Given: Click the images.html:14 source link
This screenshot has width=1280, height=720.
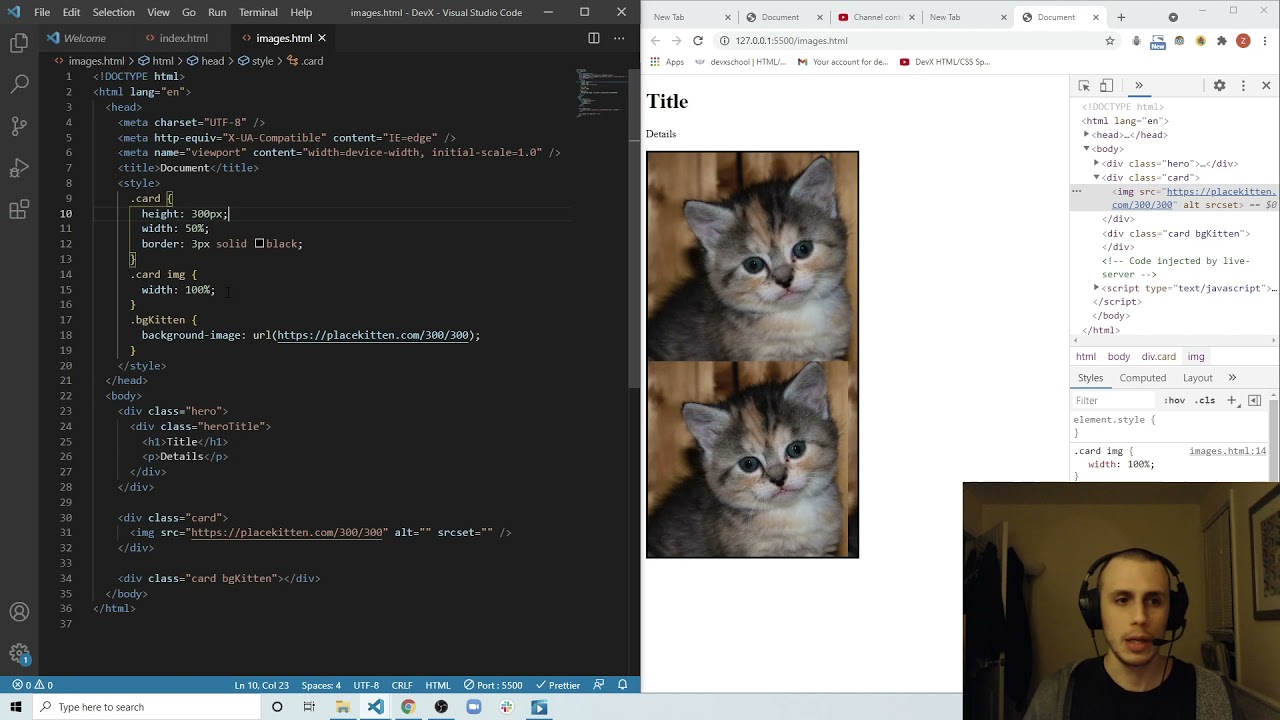Looking at the screenshot, I should [1227, 451].
